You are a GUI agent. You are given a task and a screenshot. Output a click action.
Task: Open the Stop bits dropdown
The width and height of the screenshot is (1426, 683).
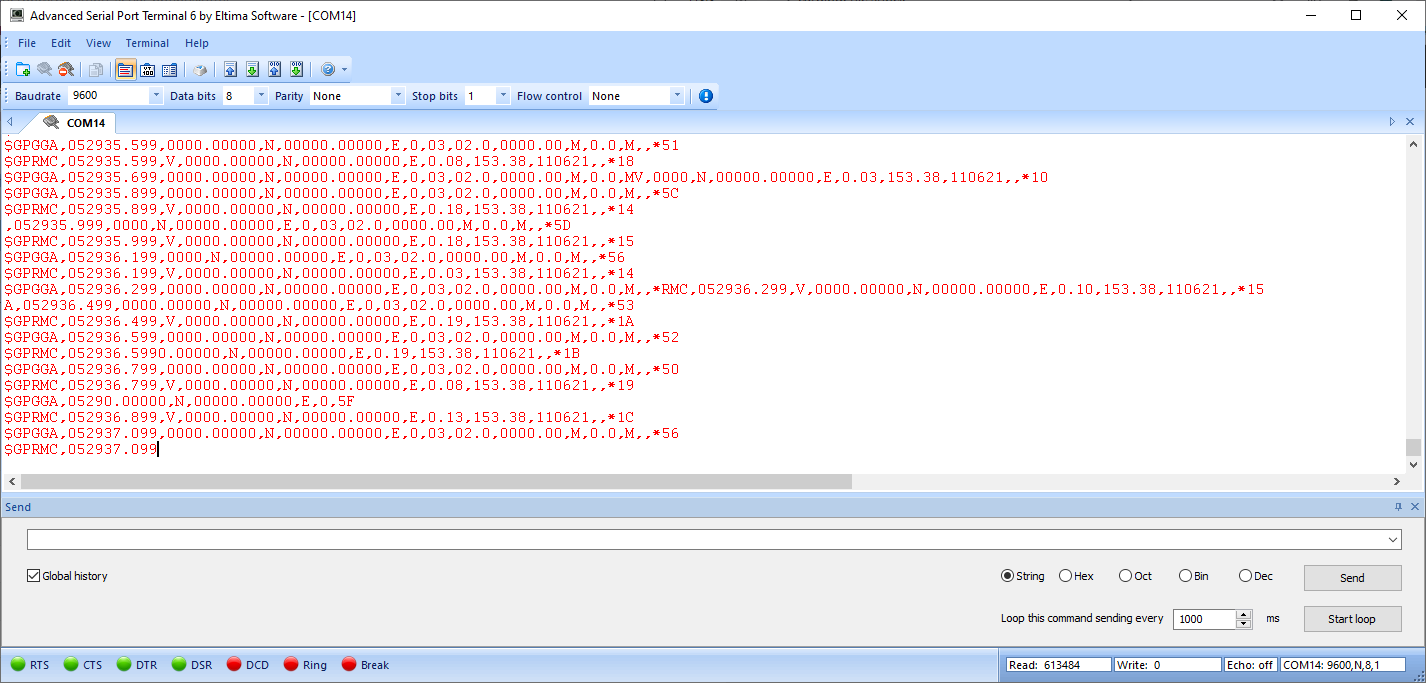[x=503, y=96]
